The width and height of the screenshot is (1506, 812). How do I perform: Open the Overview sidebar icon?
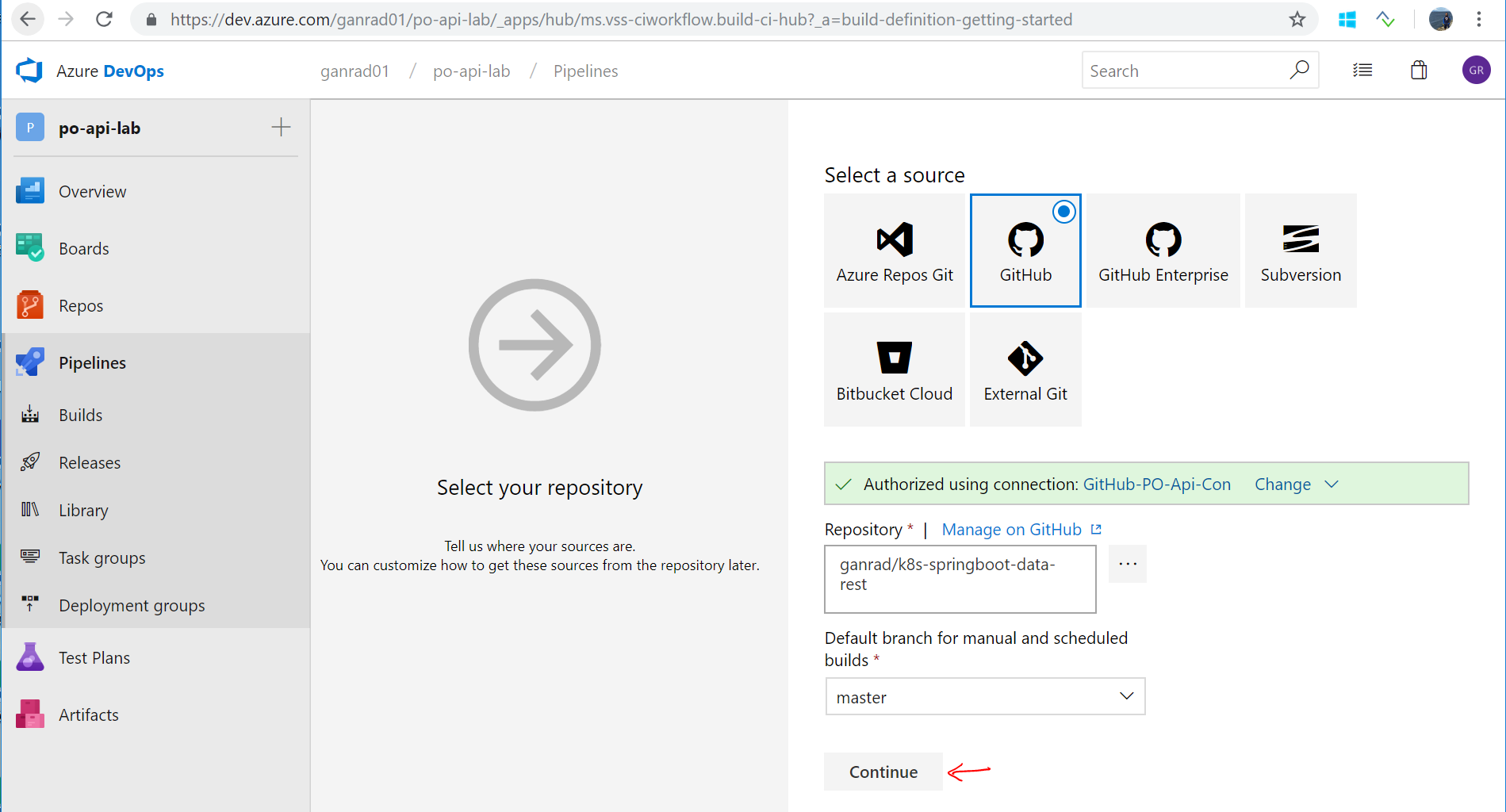pyautogui.click(x=30, y=191)
